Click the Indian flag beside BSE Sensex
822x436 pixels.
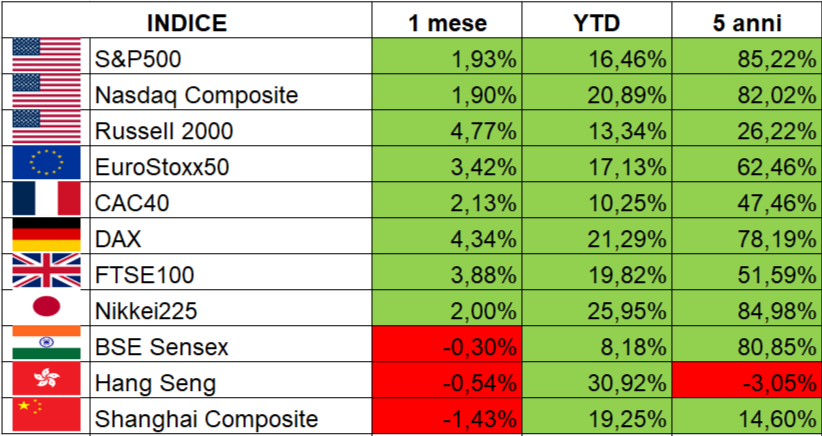pos(46,345)
